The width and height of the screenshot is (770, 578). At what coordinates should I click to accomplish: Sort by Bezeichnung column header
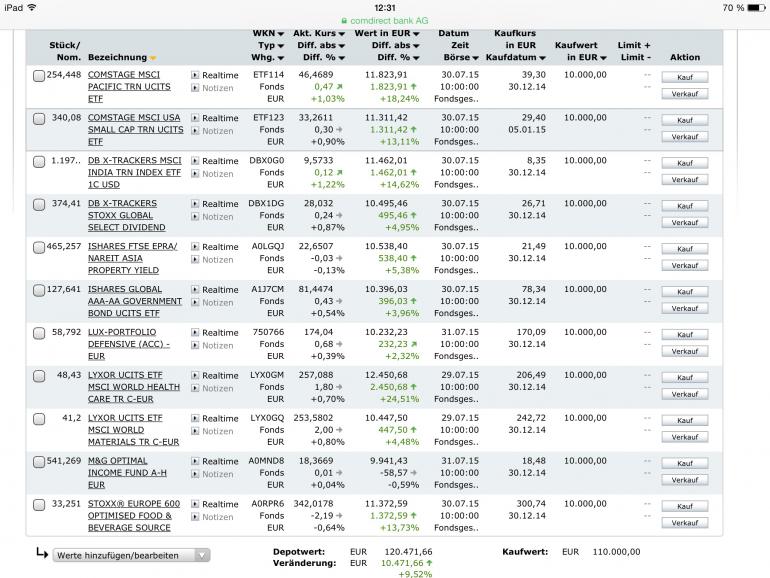[122, 57]
